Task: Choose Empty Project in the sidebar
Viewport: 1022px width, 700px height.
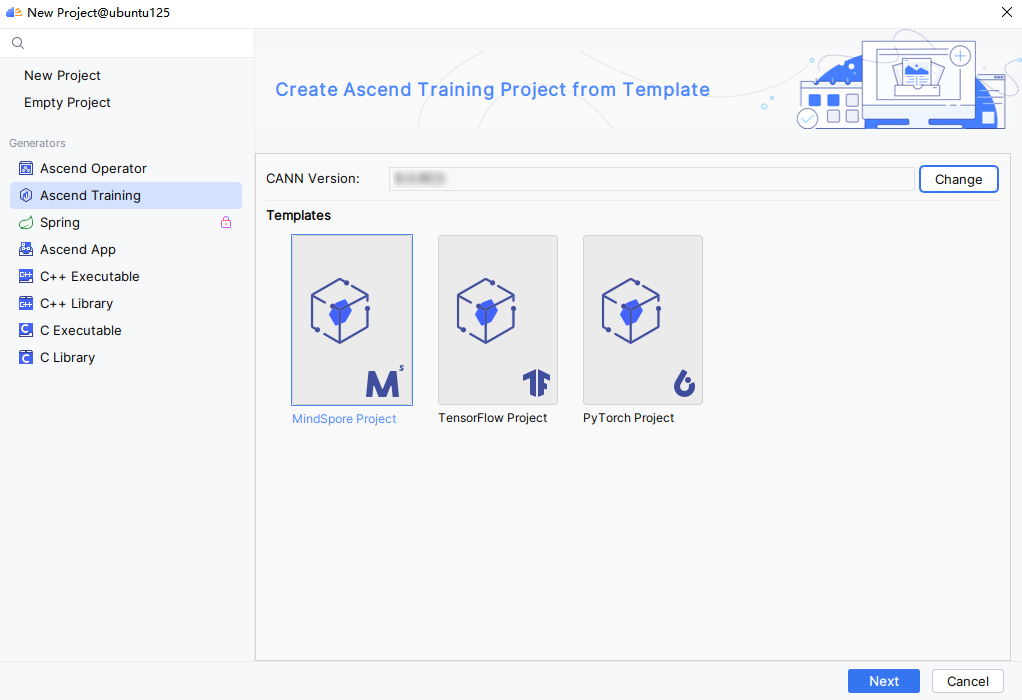Action: 67,102
